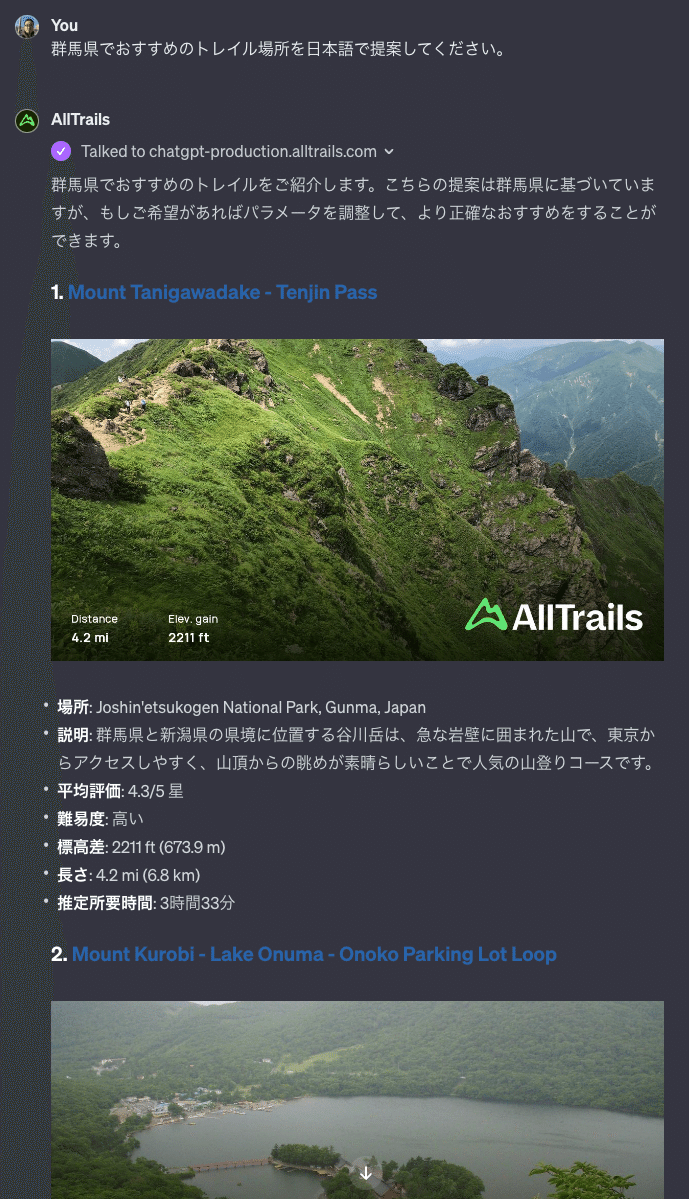The image size is (689, 1199).
Task: Click the AllTrails logo on the mountain photo
Action: coord(554,616)
